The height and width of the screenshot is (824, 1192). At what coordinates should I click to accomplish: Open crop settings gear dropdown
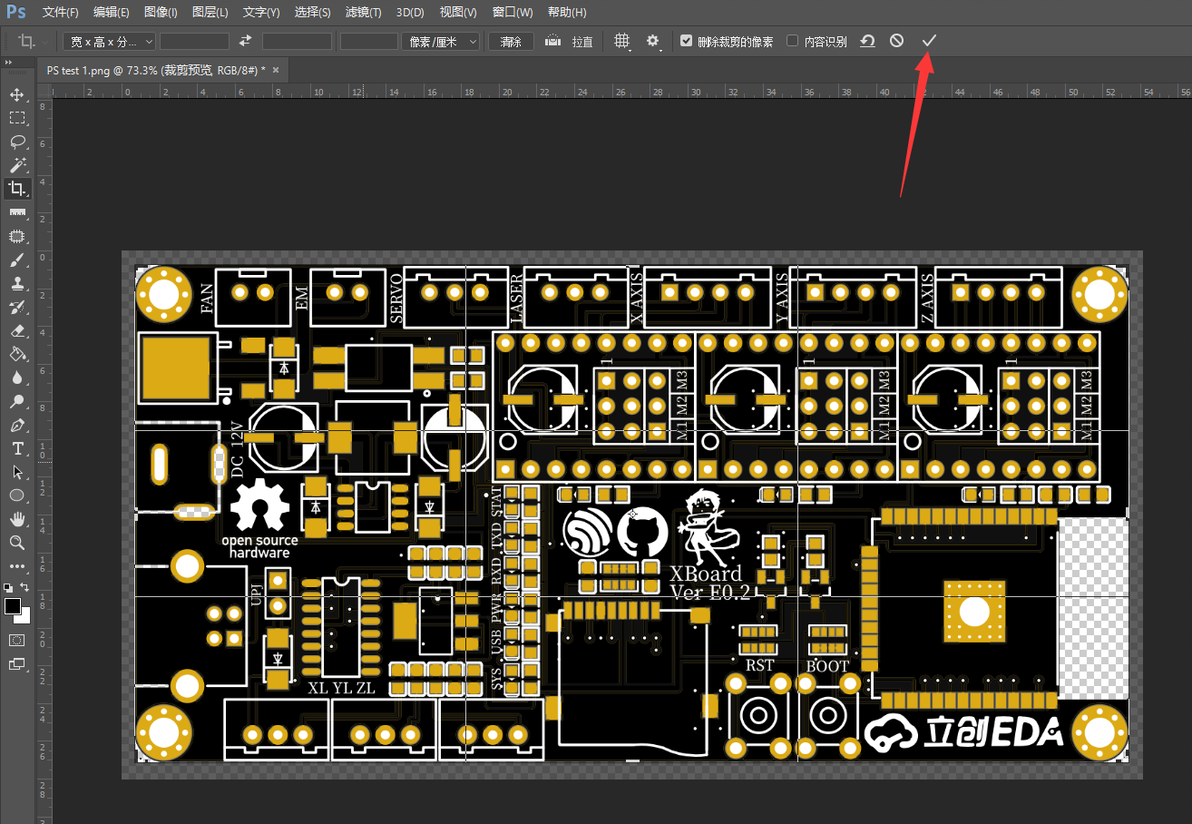coord(653,41)
